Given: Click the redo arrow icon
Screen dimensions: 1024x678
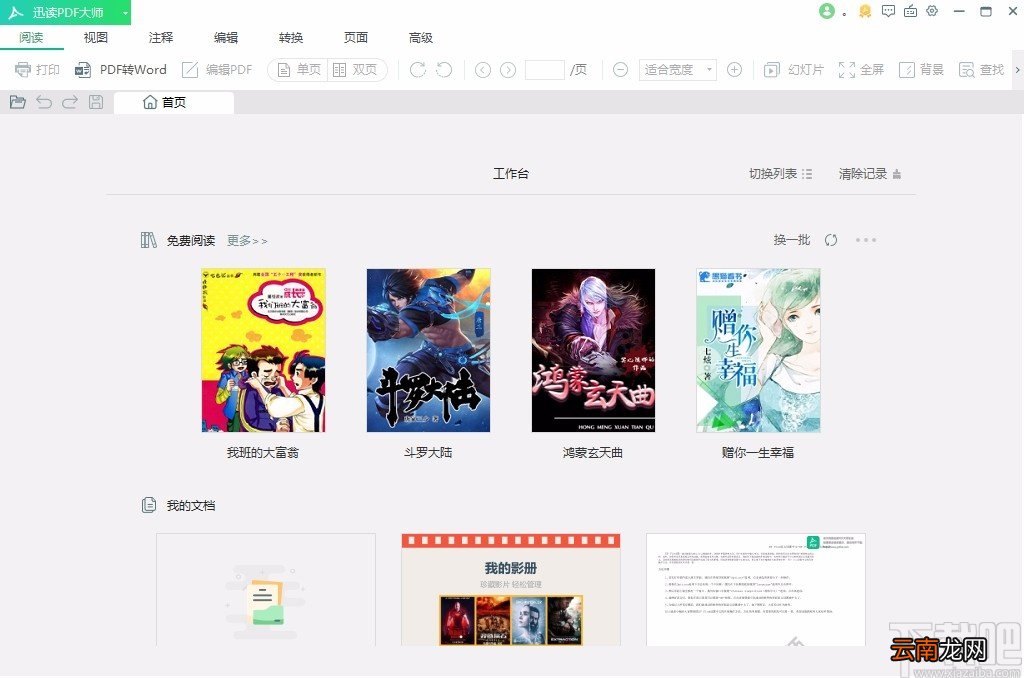Looking at the screenshot, I should click(70, 102).
